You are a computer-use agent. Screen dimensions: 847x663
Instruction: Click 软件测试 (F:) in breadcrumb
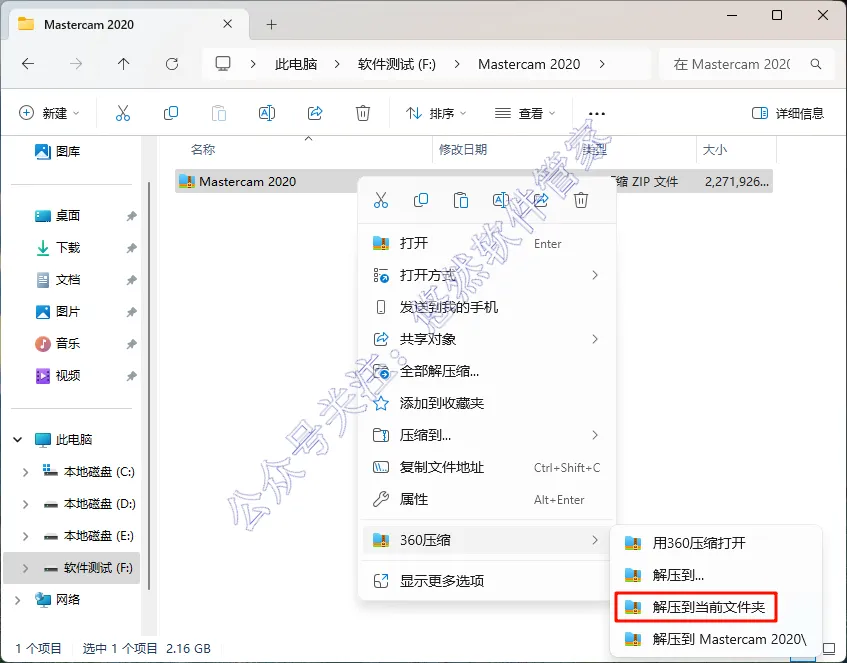[396, 64]
